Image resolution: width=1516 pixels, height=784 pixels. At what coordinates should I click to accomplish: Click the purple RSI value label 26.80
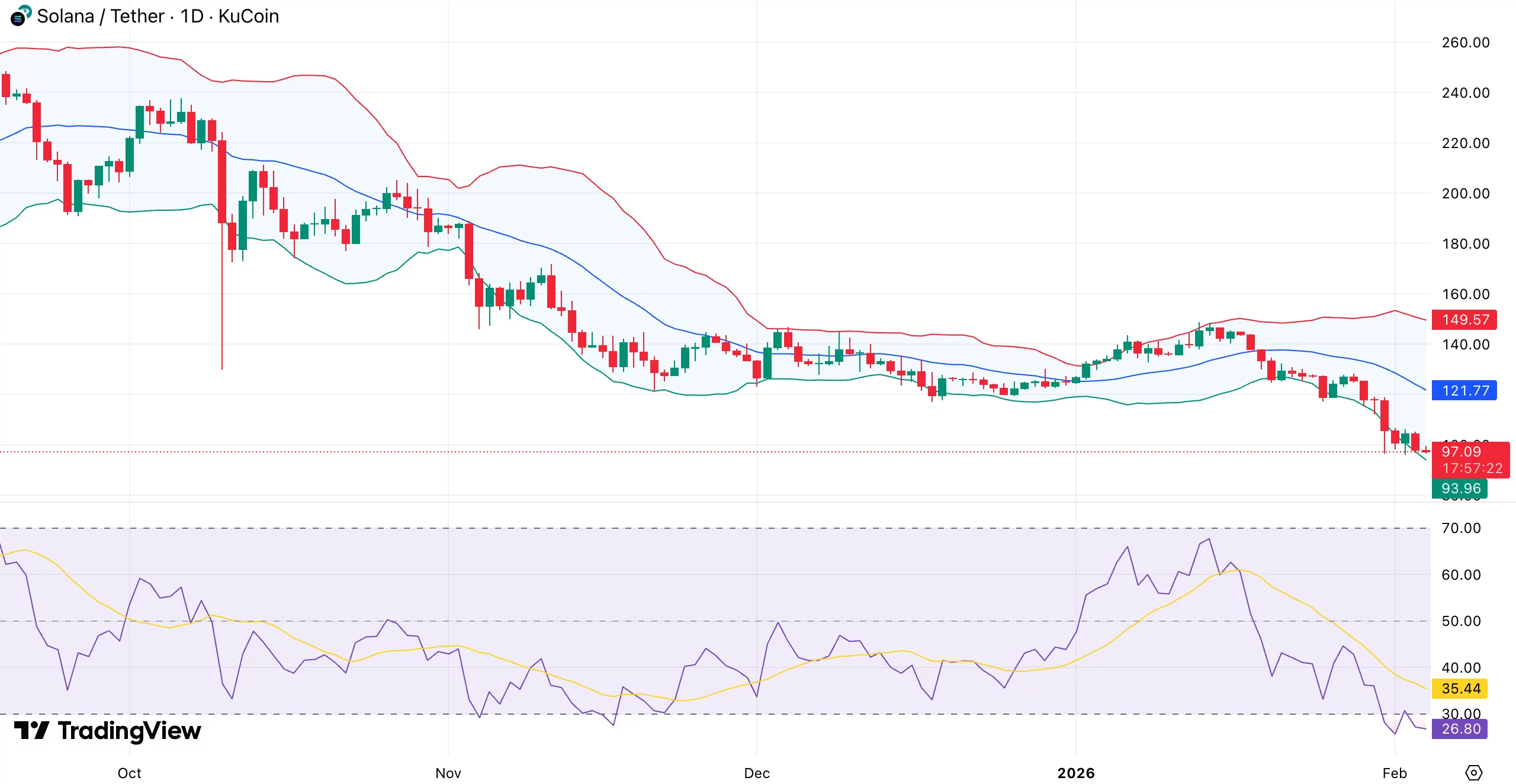(x=1461, y=728)
